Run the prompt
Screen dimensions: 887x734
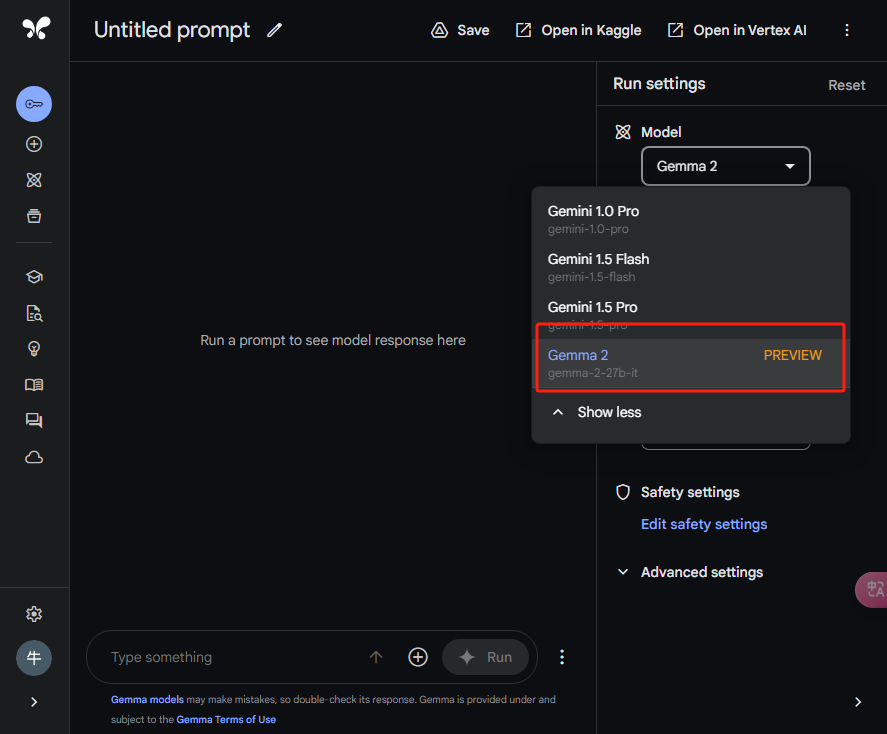(x=485, y=657)
